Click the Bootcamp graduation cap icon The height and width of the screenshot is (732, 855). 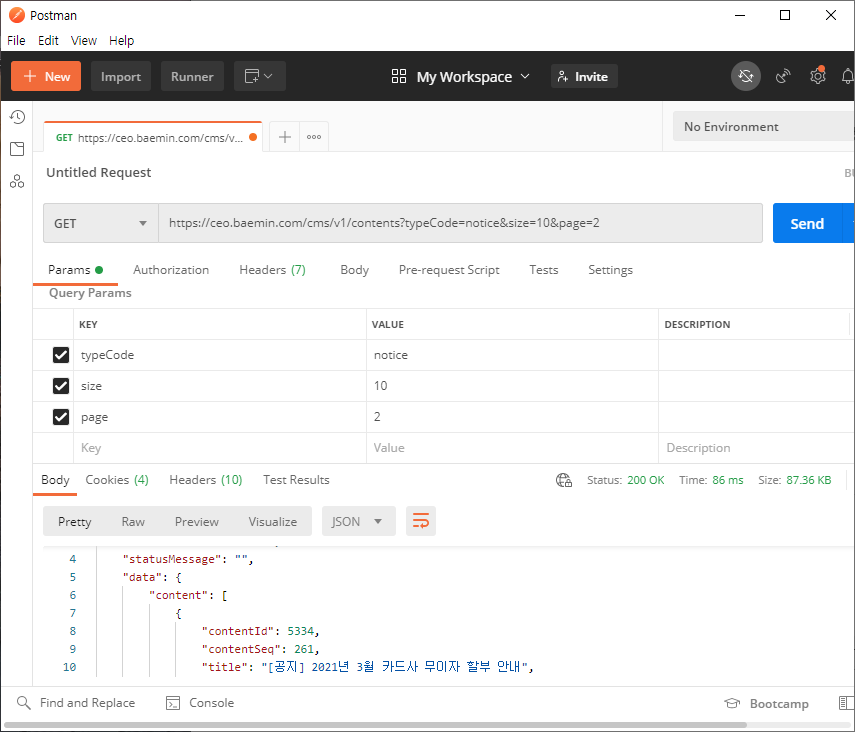732,703
